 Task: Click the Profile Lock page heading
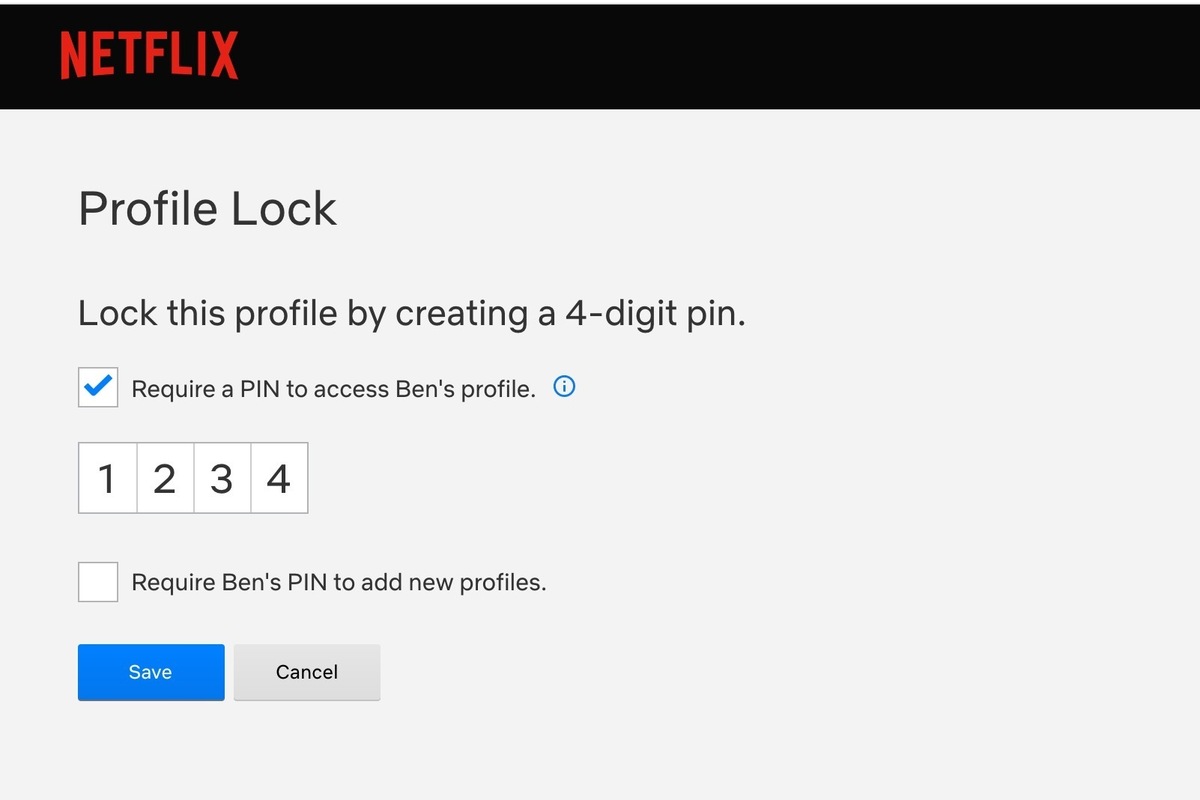[207, 208]
